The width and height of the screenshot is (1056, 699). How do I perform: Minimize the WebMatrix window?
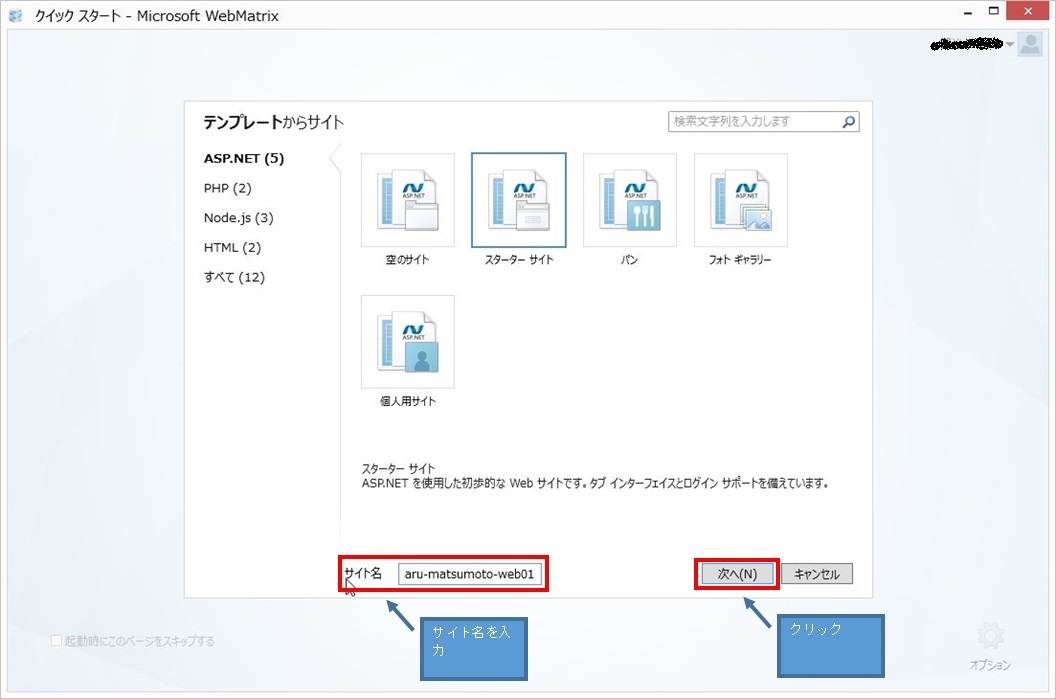(968, 12)
